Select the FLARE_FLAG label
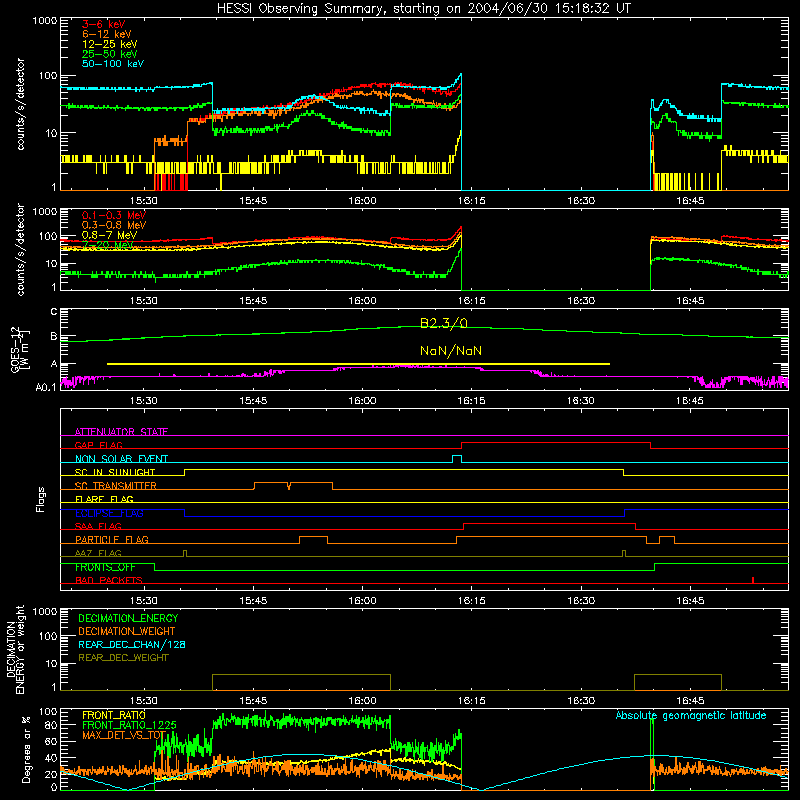 [104, 499]
